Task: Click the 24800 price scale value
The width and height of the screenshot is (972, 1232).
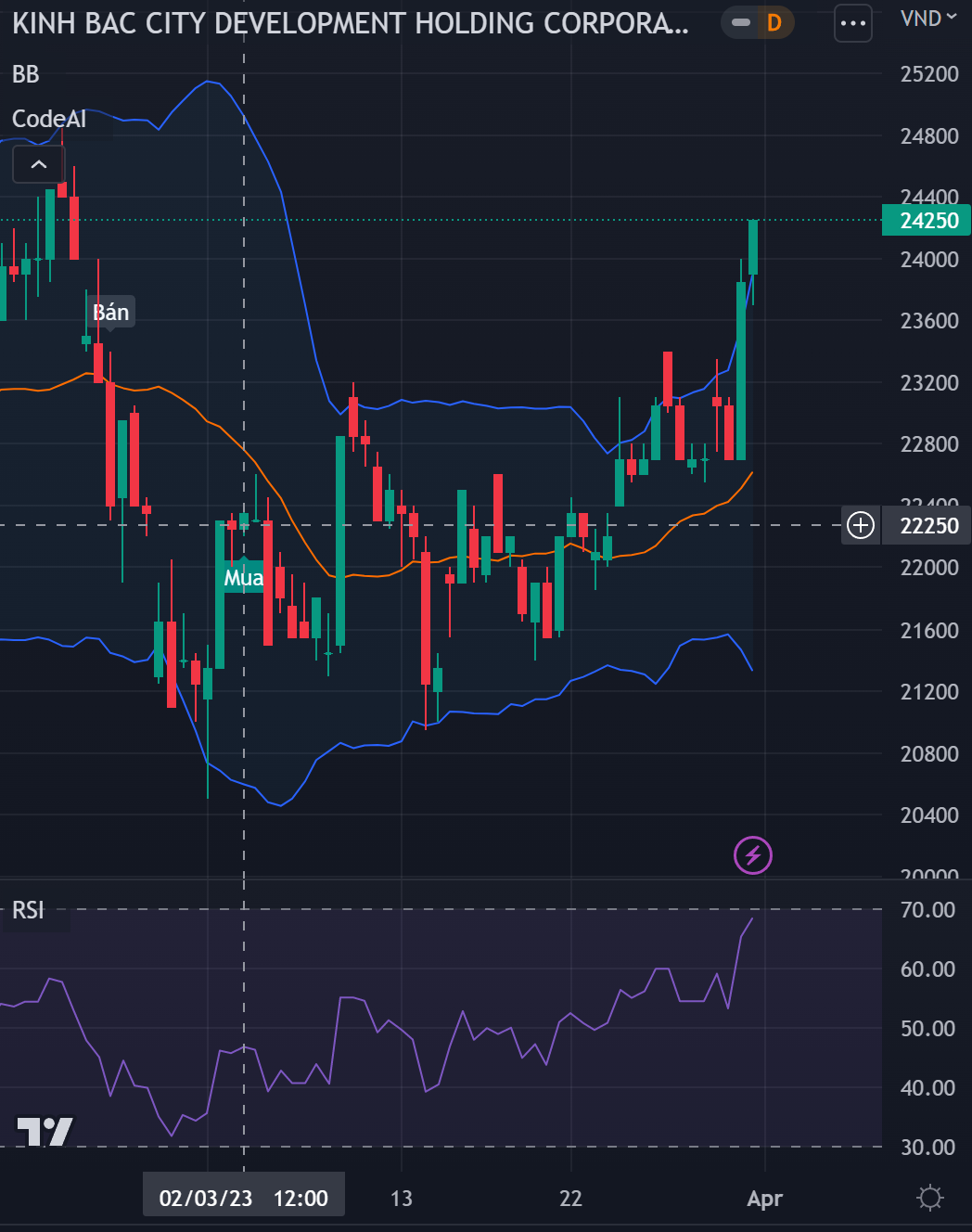Action: click(x=929, y=136)
